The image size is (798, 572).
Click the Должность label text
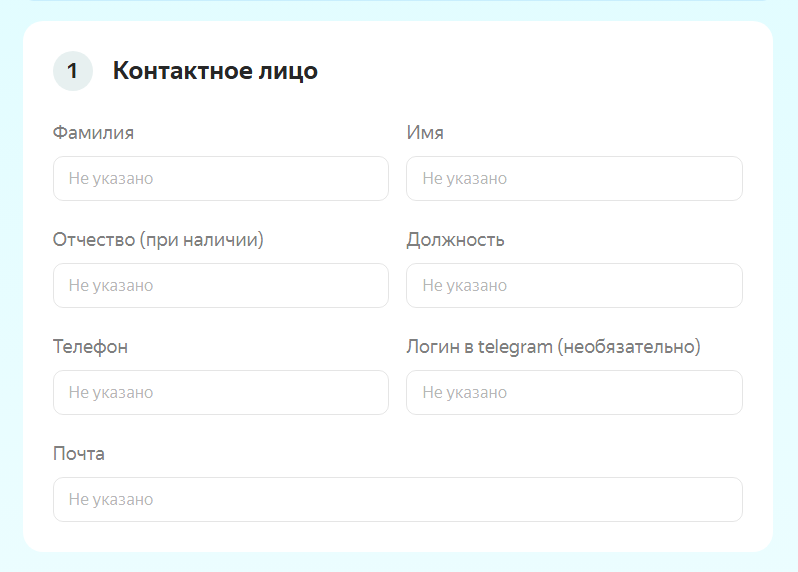[x=455, y=240]
